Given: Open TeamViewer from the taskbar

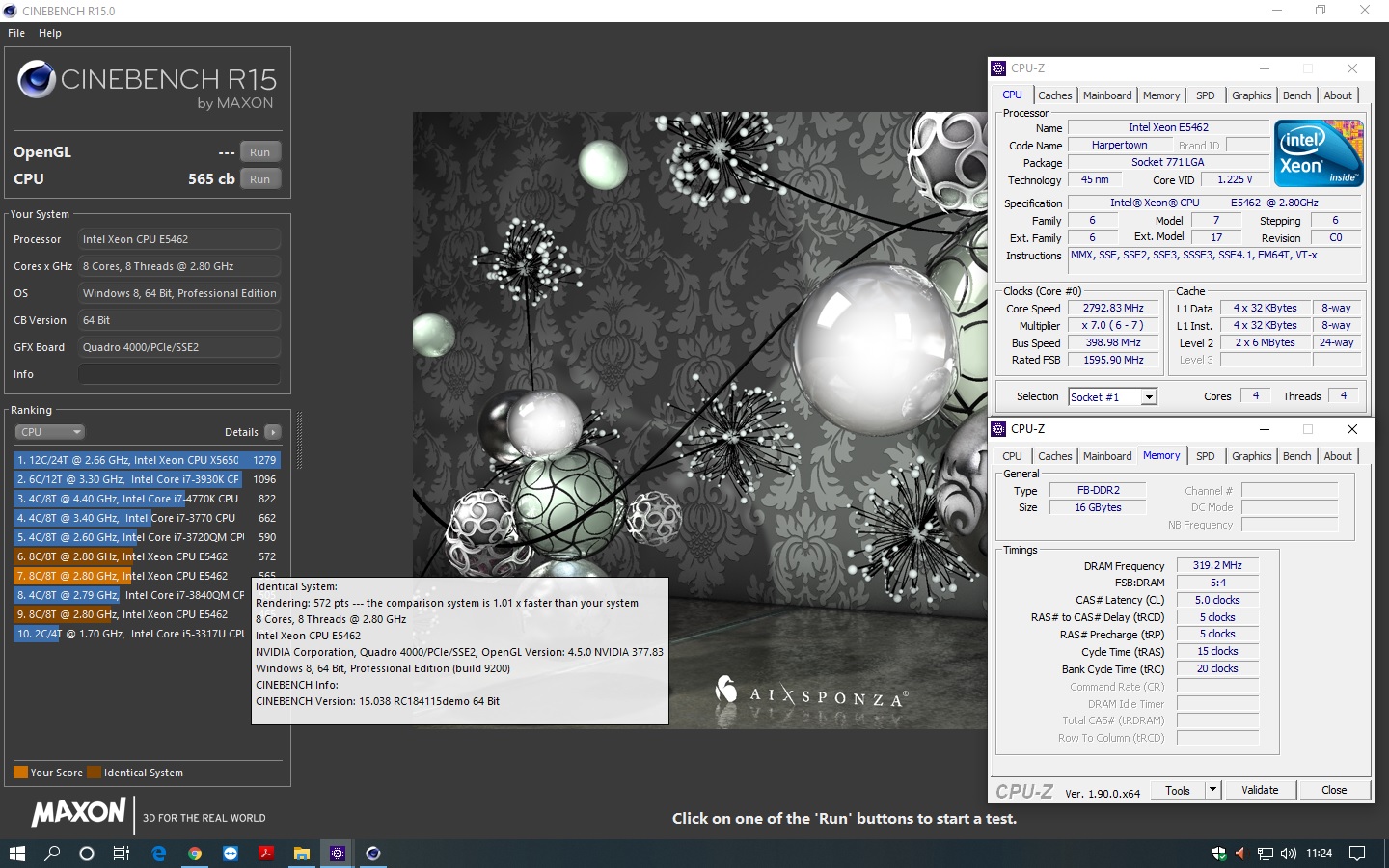Looking at the screenshot, I should point(231,854).
